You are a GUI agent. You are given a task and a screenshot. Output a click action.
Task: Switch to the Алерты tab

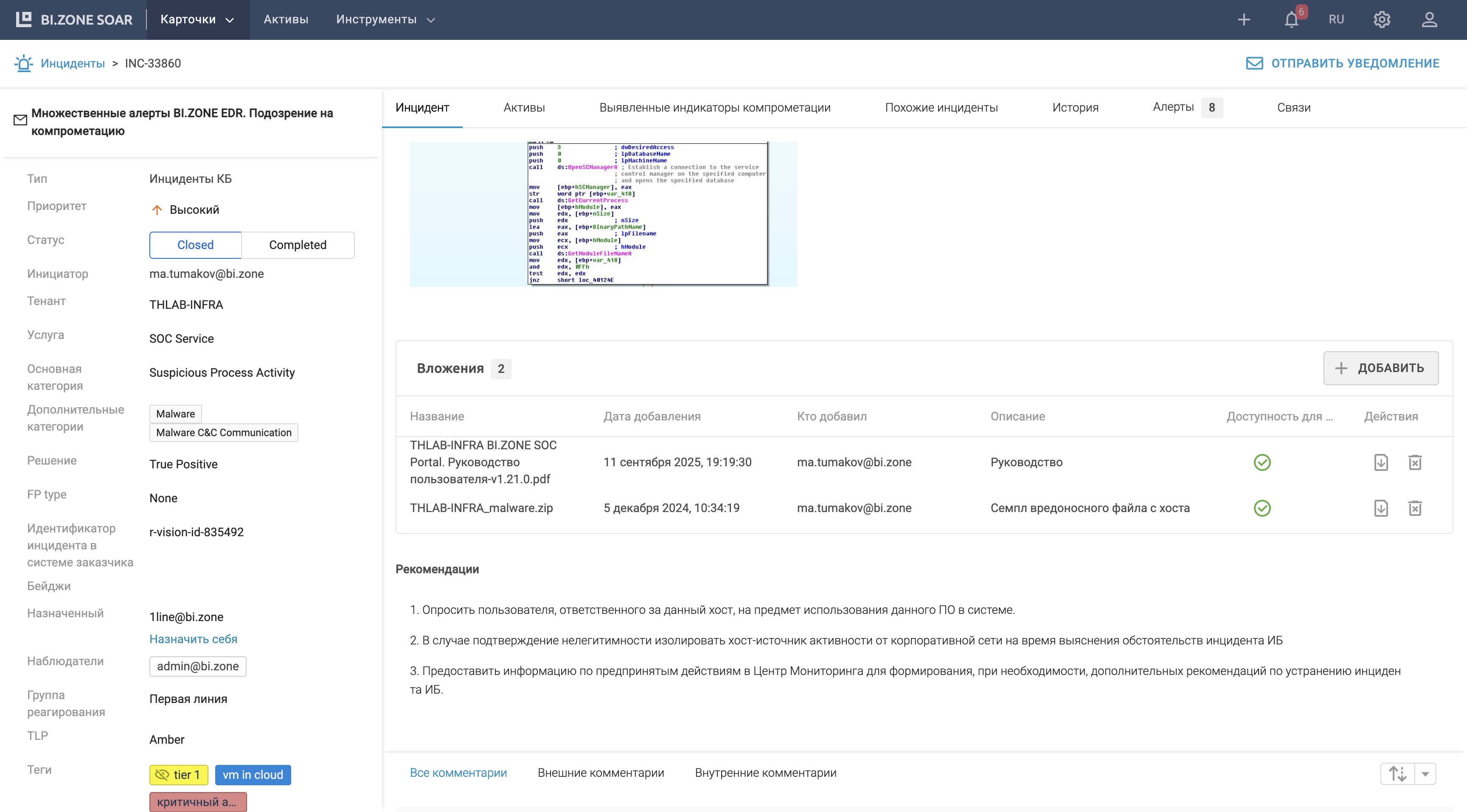coord(1173,108)
